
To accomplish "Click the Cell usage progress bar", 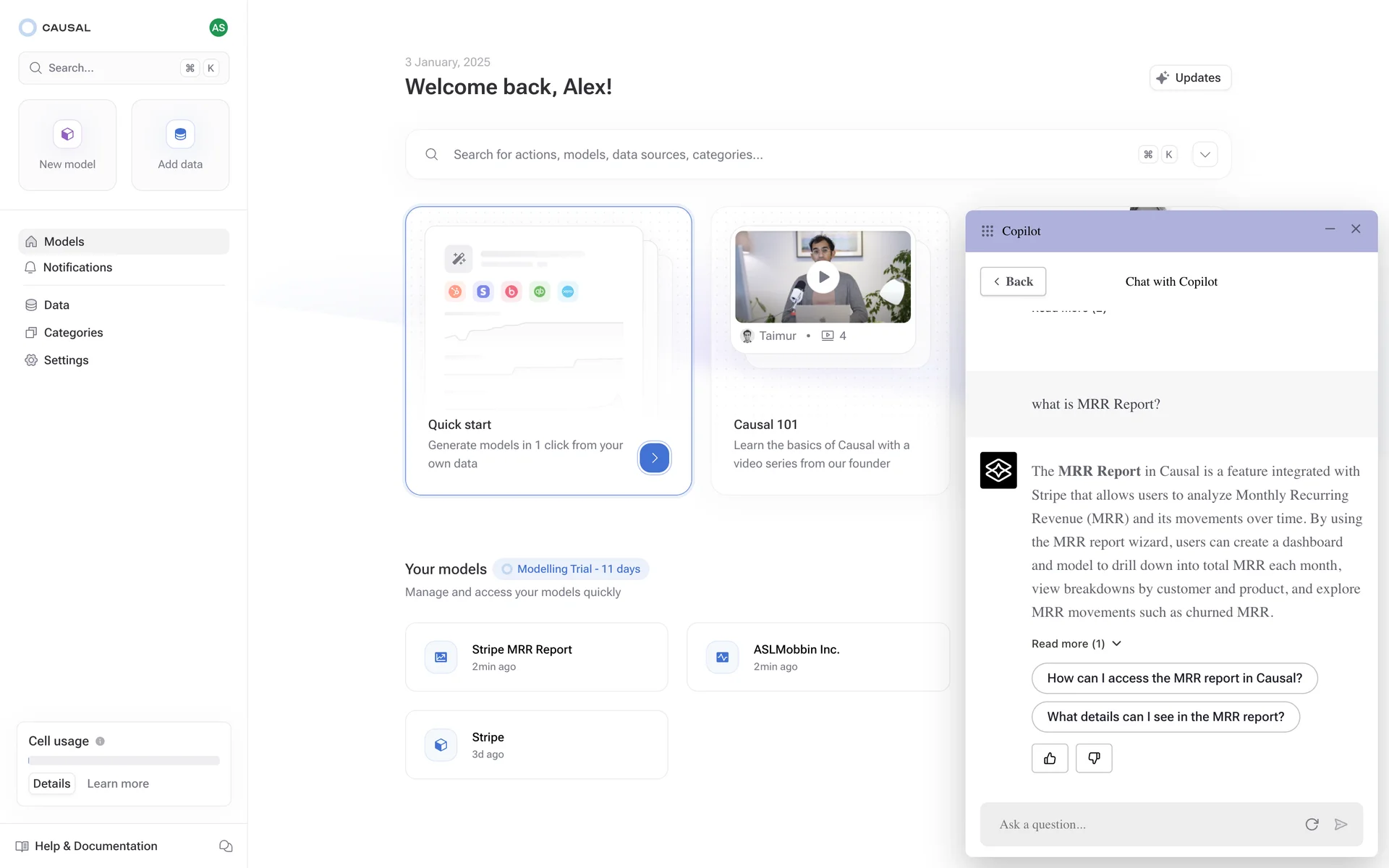I will point(124,761).
